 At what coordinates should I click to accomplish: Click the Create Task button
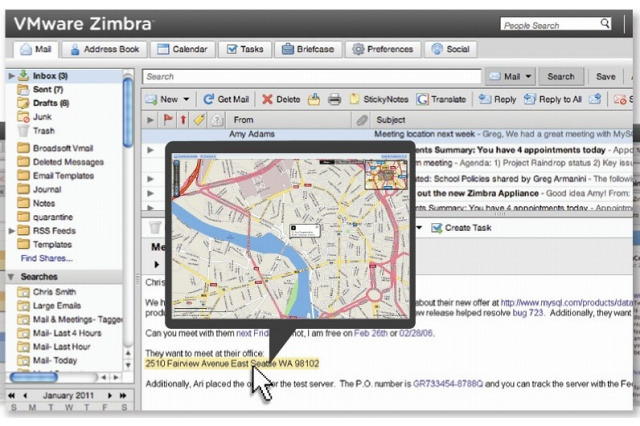tap(461, 228)
